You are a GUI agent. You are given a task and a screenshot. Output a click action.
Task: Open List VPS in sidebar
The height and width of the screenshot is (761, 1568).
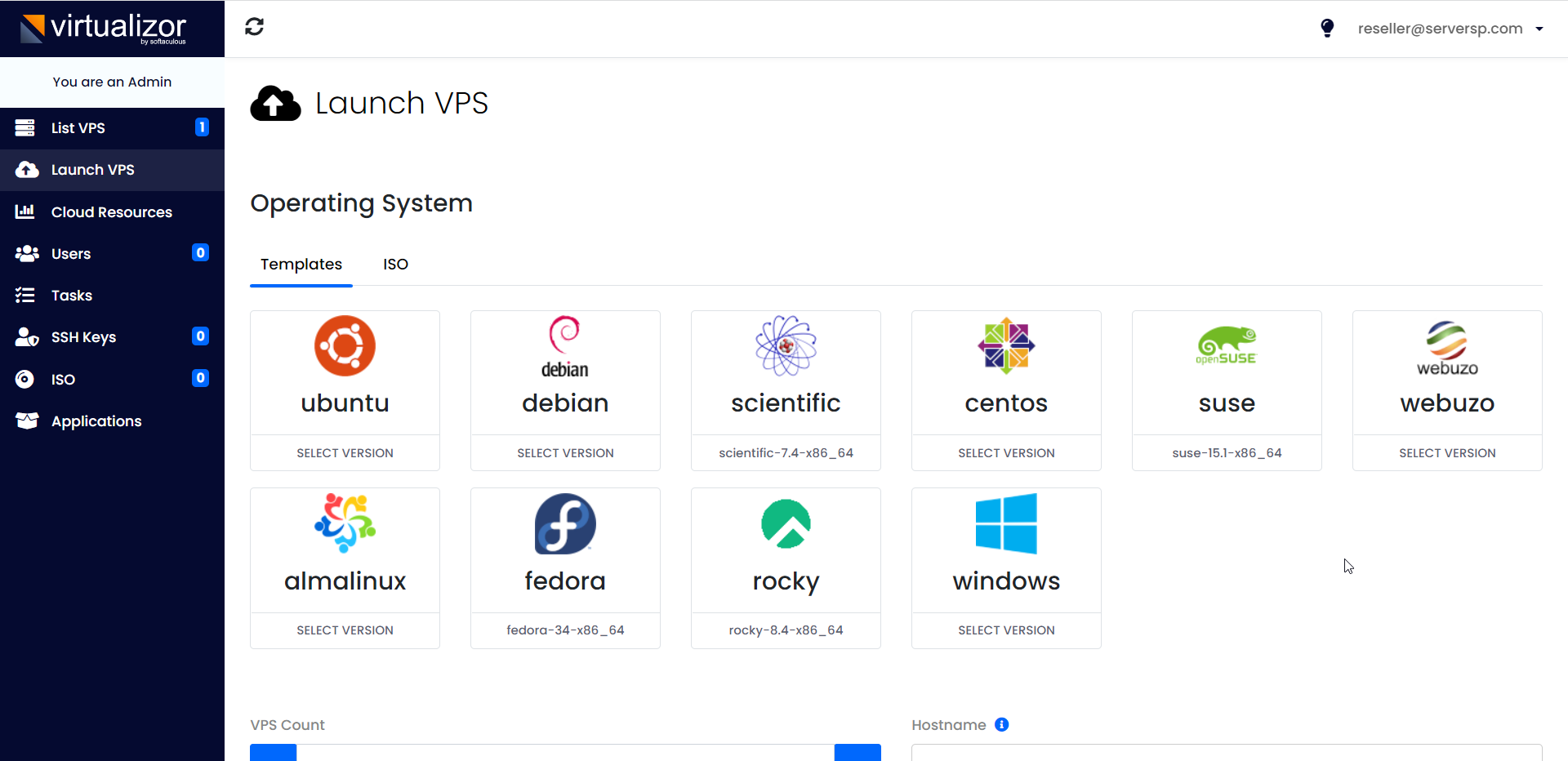(112, 128)
